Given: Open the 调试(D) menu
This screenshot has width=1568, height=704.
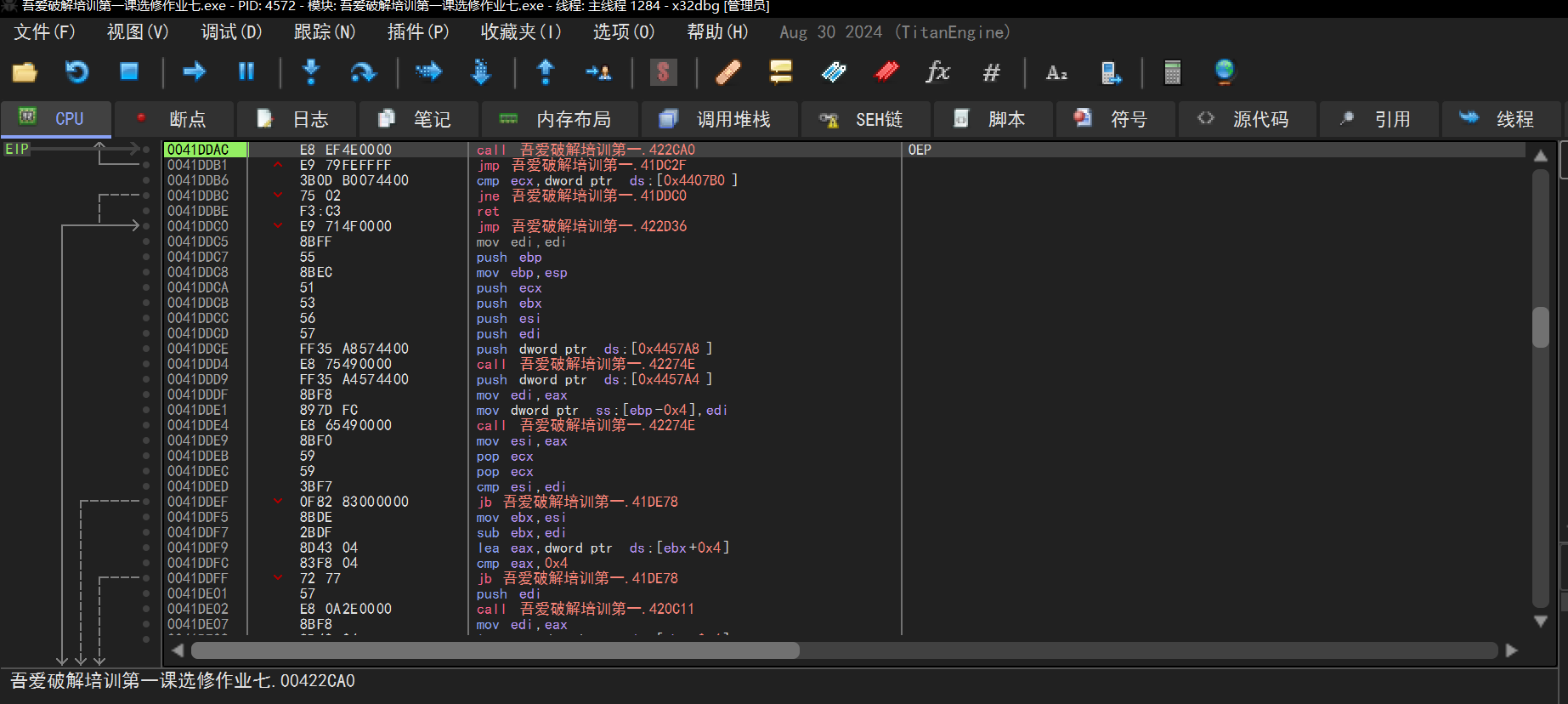Looking at the screenshot, I should [231, 32].
